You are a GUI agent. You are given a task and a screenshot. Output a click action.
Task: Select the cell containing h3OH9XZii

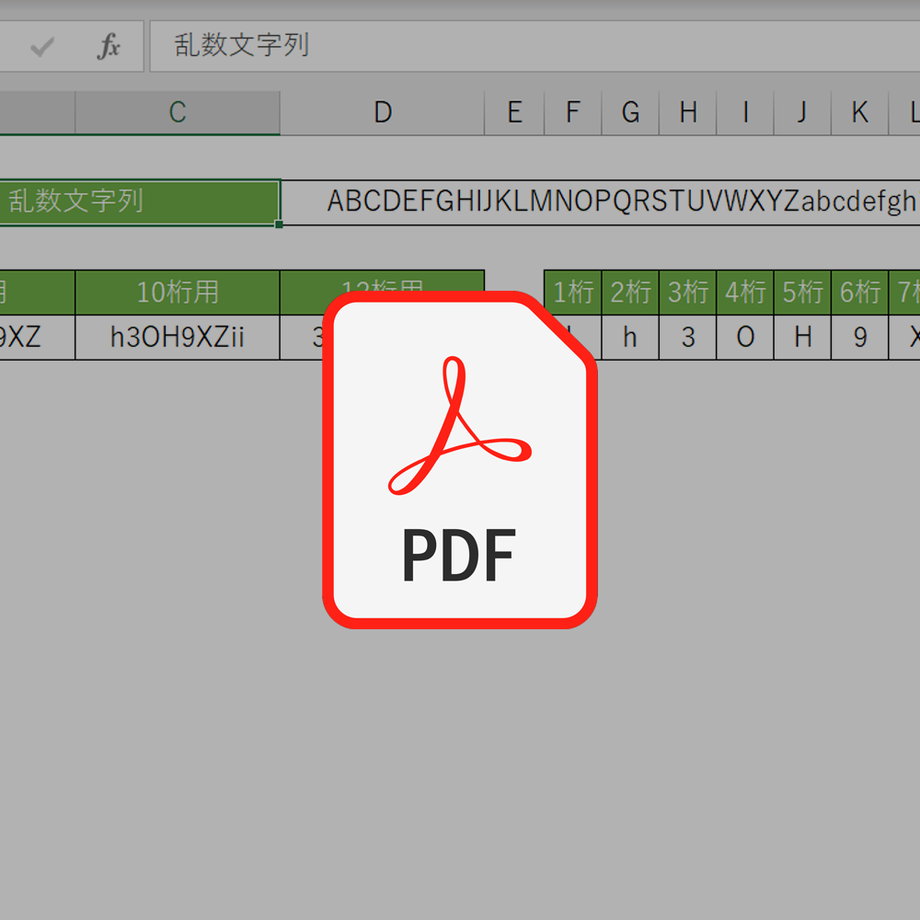[177, 337]
